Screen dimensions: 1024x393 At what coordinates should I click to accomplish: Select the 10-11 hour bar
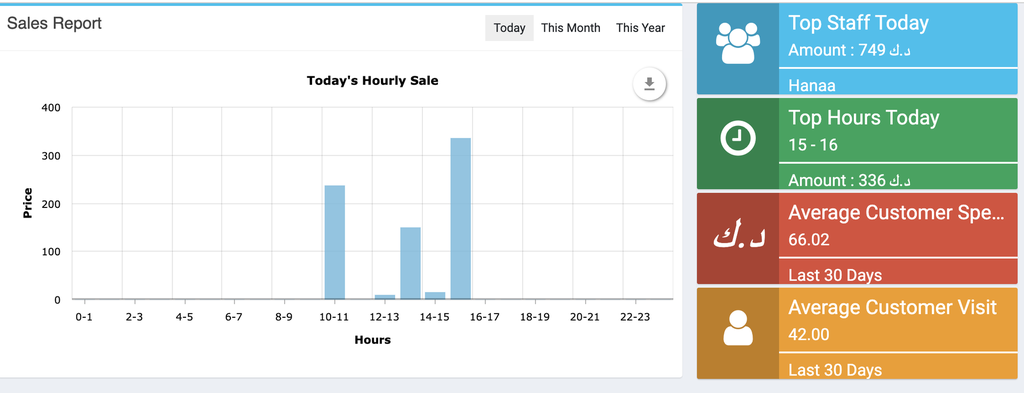(x=334, y=242)
